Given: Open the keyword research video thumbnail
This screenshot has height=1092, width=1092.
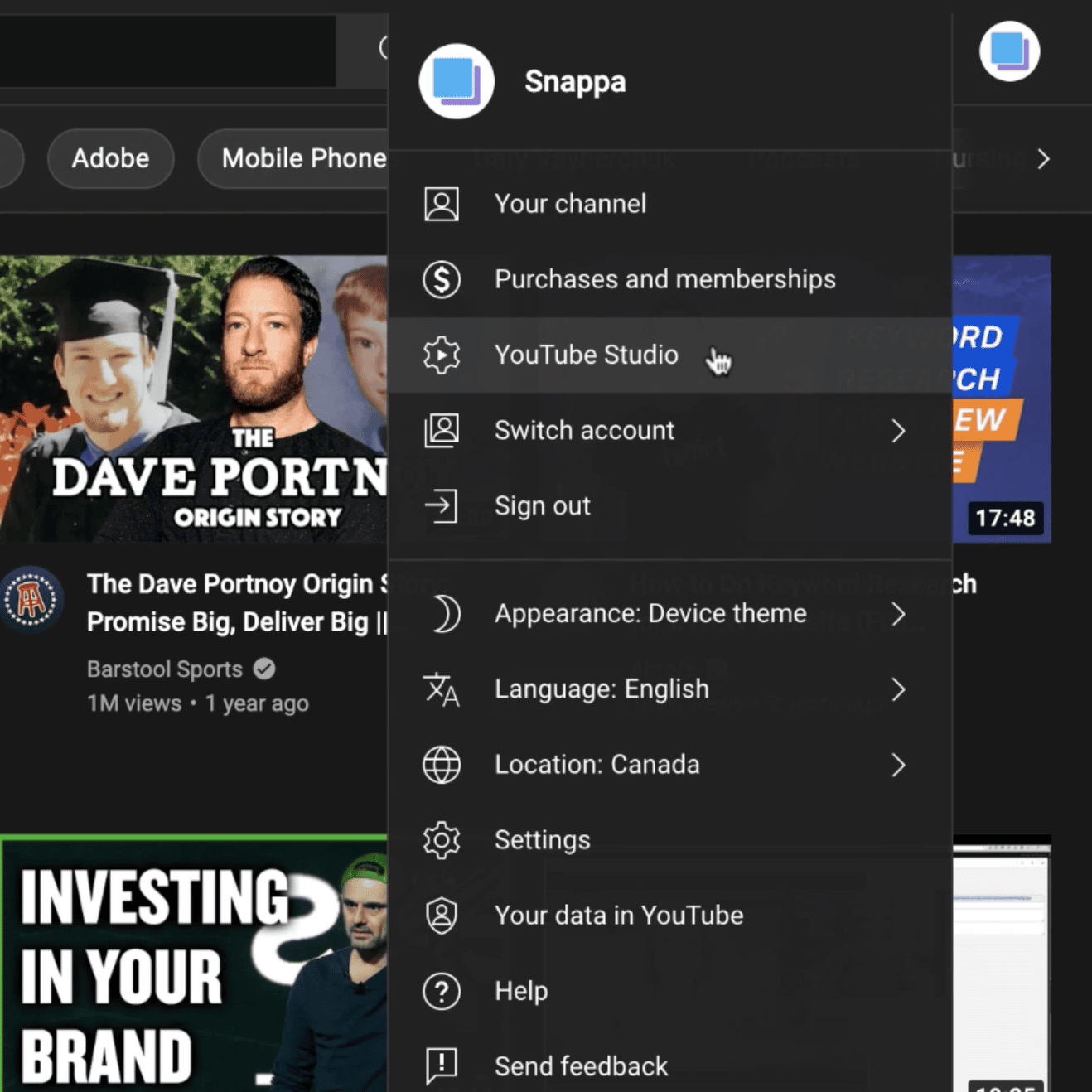Looking at the screenshot, I should point(1002,399).
